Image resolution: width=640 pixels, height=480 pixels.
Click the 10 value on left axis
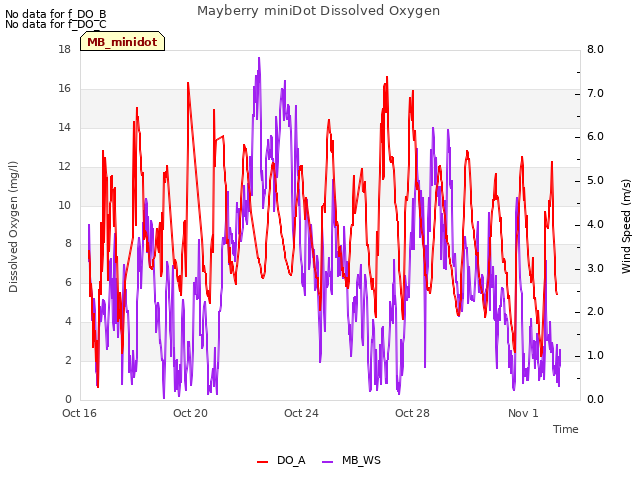pyautogui.click(x=64, y=205)
